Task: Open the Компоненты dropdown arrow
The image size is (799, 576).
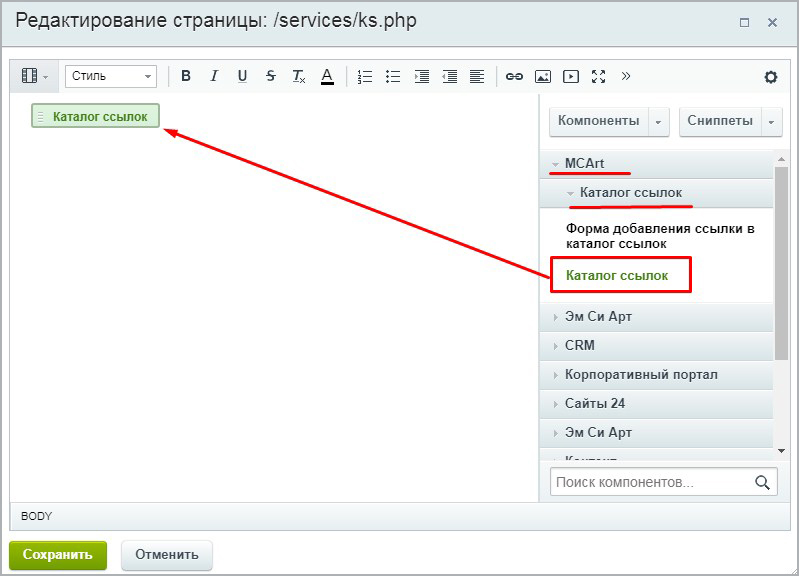Action: pyautogui.click(x=658, y=122)
